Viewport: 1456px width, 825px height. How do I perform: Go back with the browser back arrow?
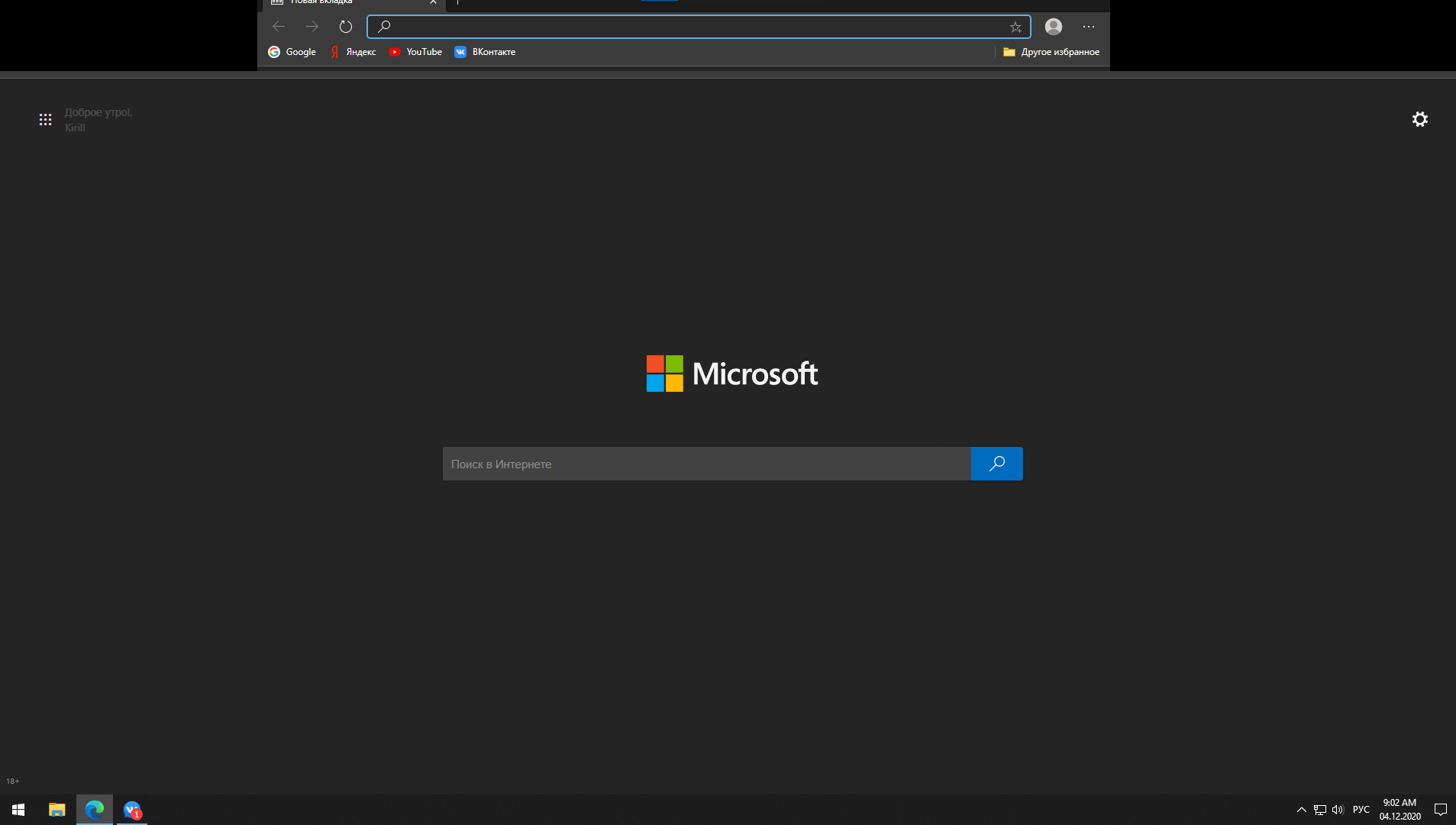[279, 27]
